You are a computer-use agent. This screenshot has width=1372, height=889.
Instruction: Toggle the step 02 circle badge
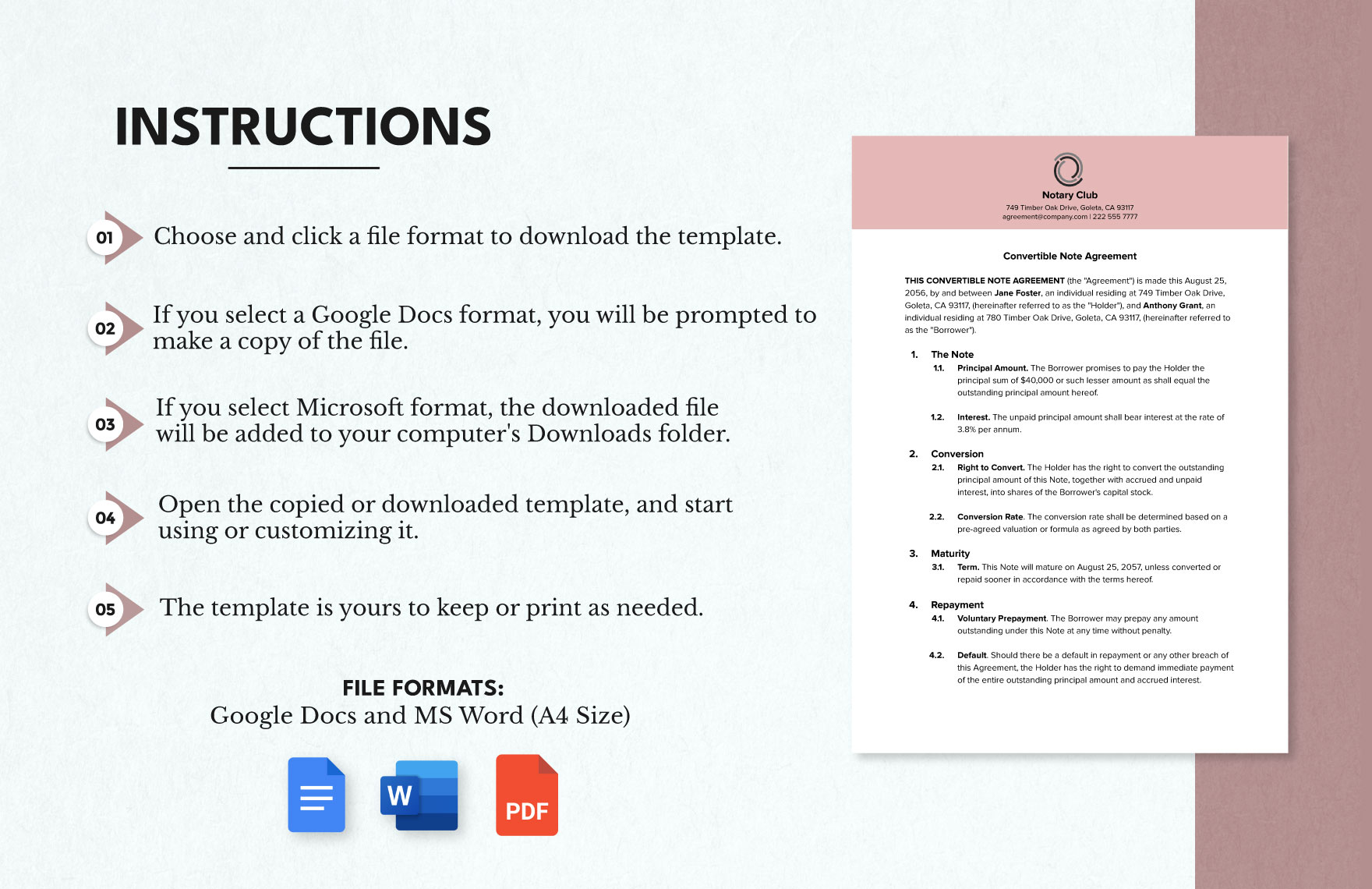tap(107, 328)
